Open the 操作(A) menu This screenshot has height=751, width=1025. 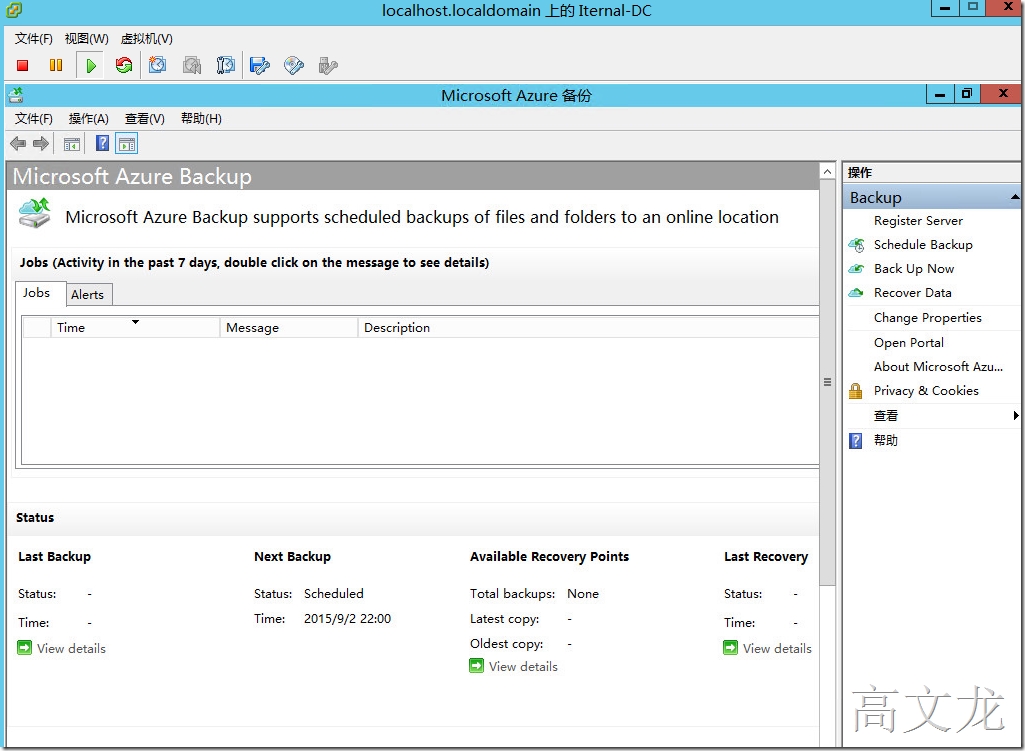coord(88,118)
